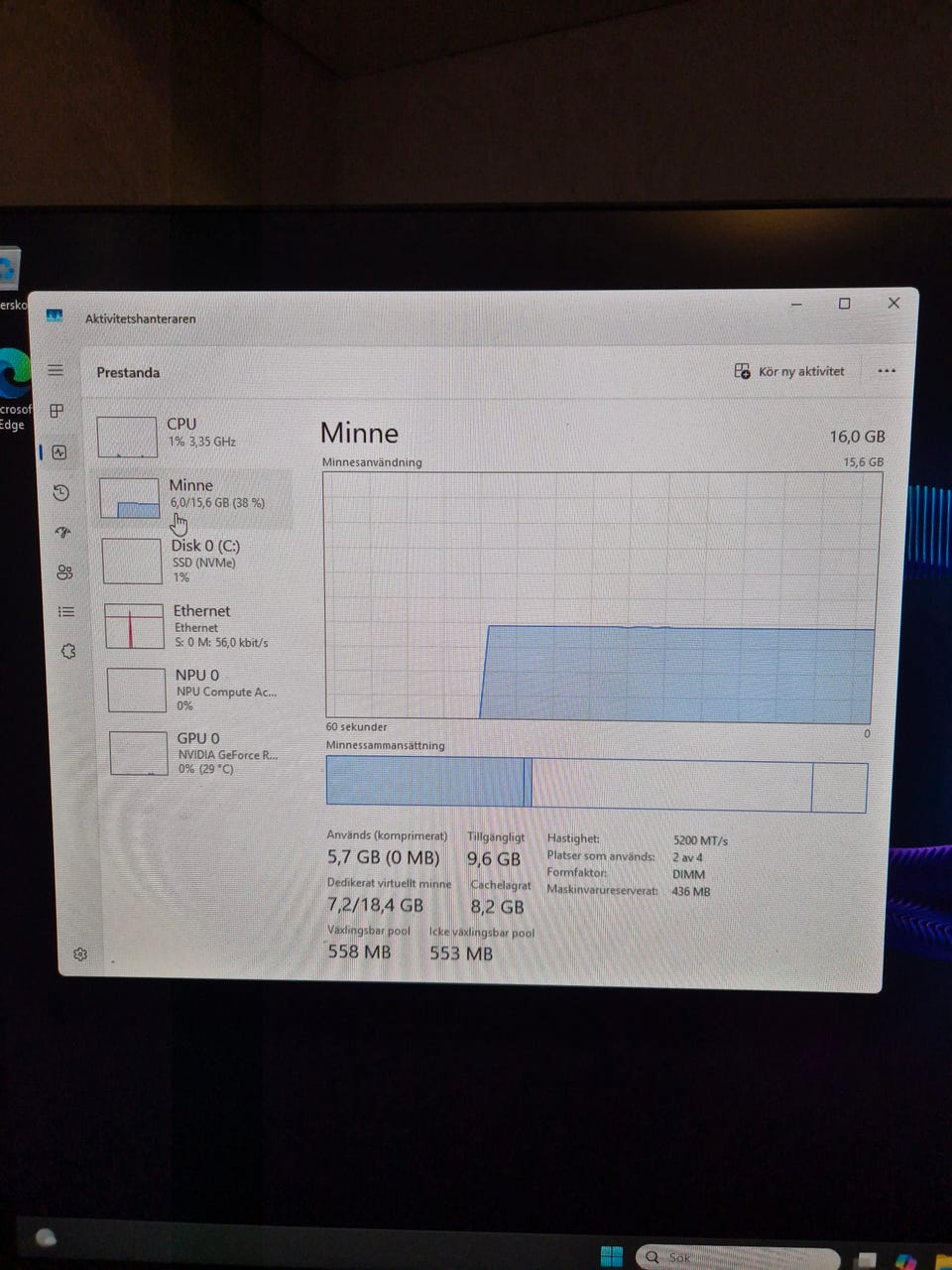Screen dimensions: 952x1270
Task: Click the 60 sekunder graph label
Action: [356, 727]
